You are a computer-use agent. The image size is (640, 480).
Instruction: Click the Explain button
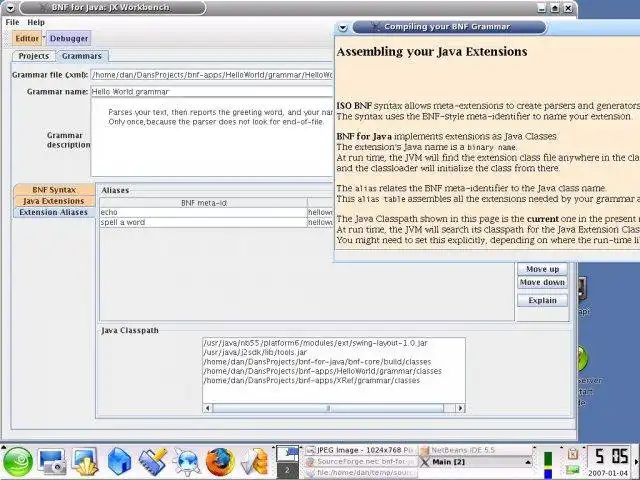(x=542, y=300)
